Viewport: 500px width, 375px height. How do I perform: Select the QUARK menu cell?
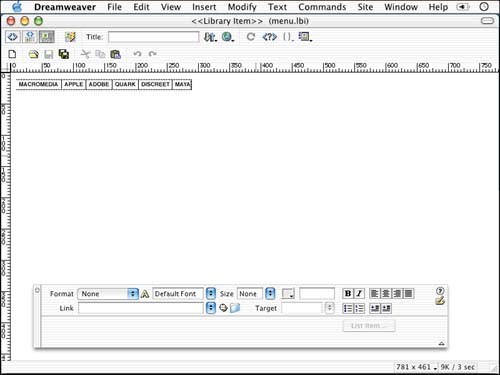pos(125,84)
